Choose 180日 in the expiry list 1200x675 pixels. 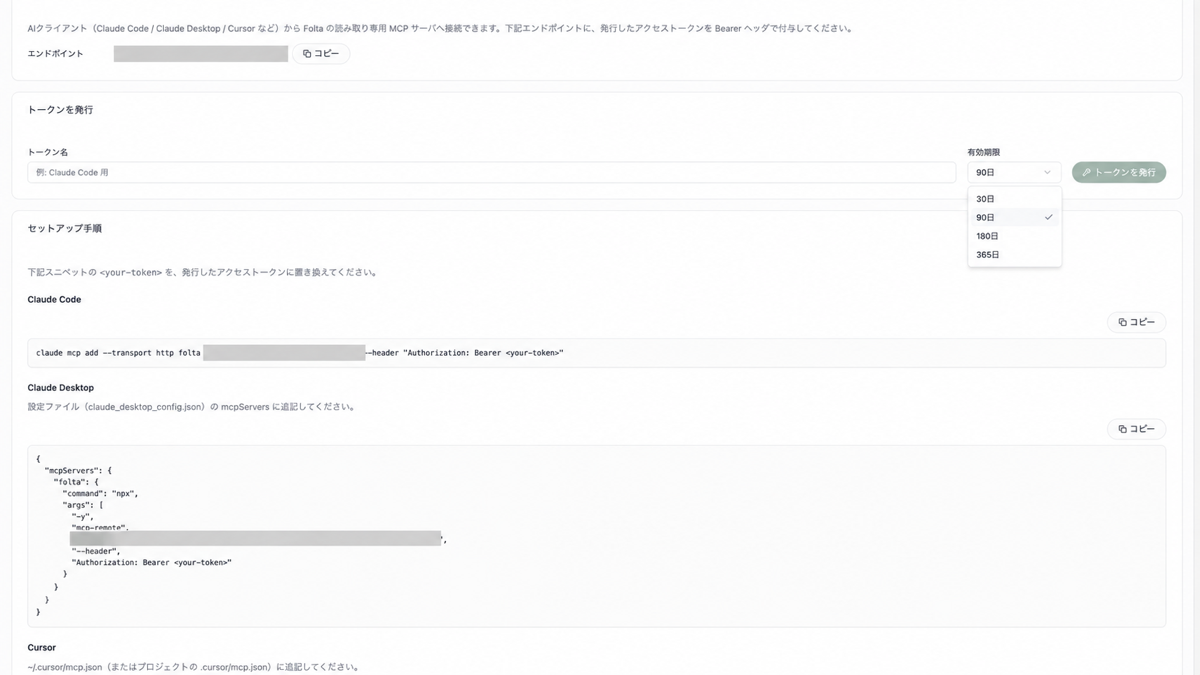(x=1014, y=236)
